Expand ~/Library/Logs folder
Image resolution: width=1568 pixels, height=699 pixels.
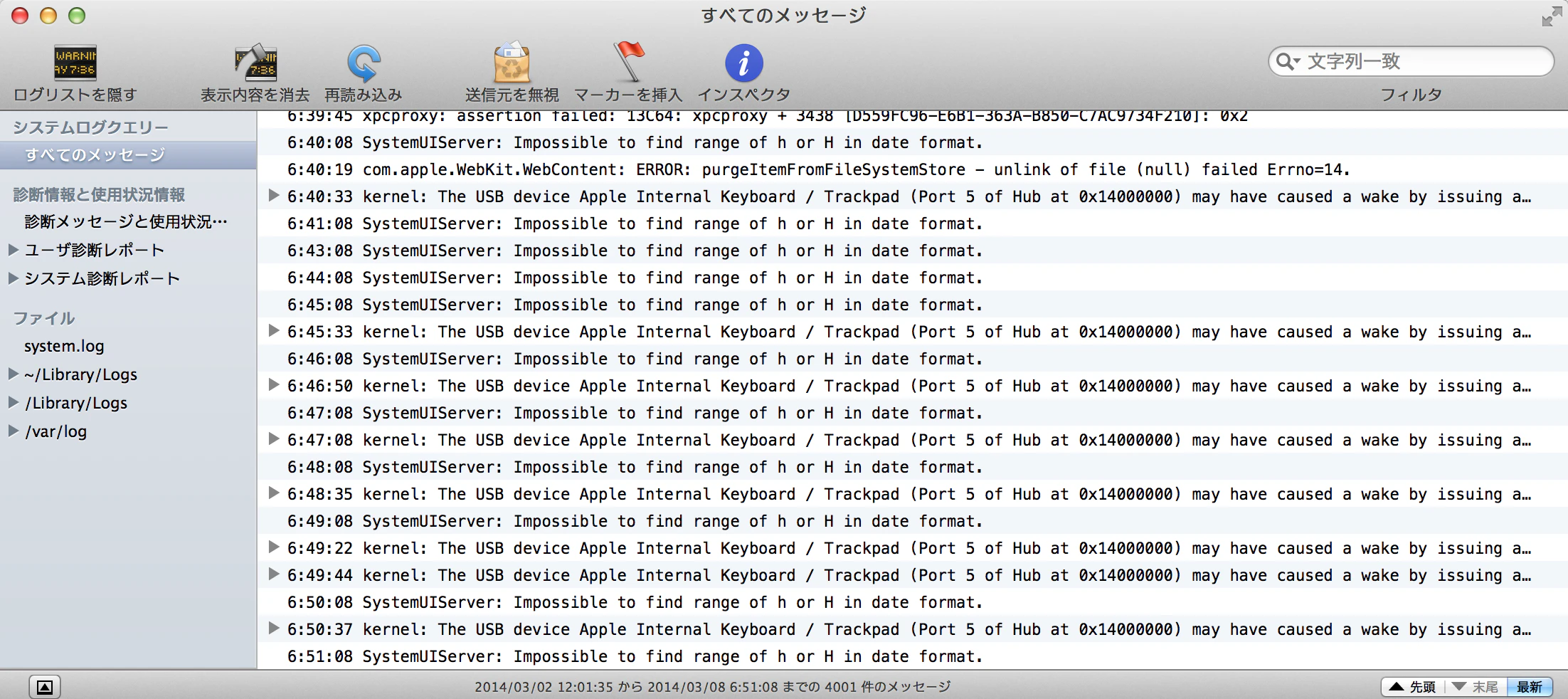click(x=13, y=374)
